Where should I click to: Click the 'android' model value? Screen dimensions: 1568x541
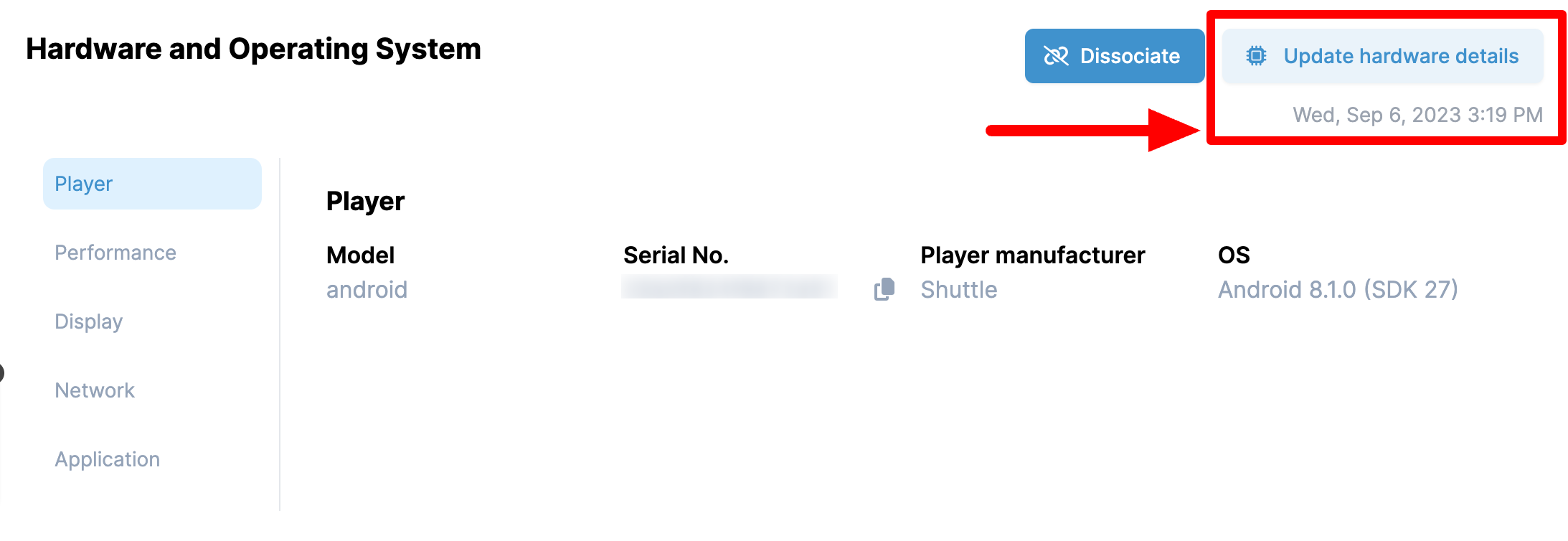(367, 290)
